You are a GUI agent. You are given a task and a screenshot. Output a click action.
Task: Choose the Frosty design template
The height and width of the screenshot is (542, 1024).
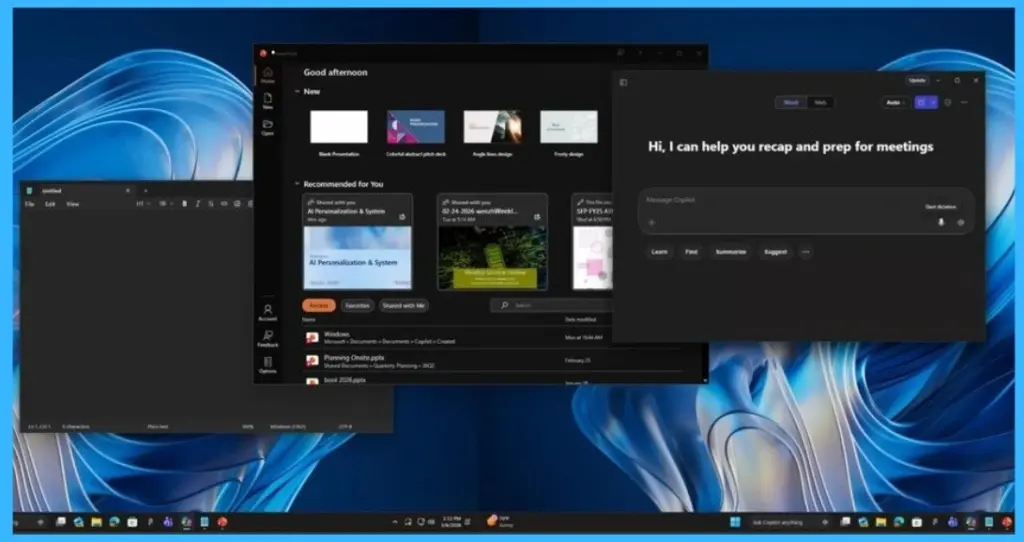click(x=569, y=134)
